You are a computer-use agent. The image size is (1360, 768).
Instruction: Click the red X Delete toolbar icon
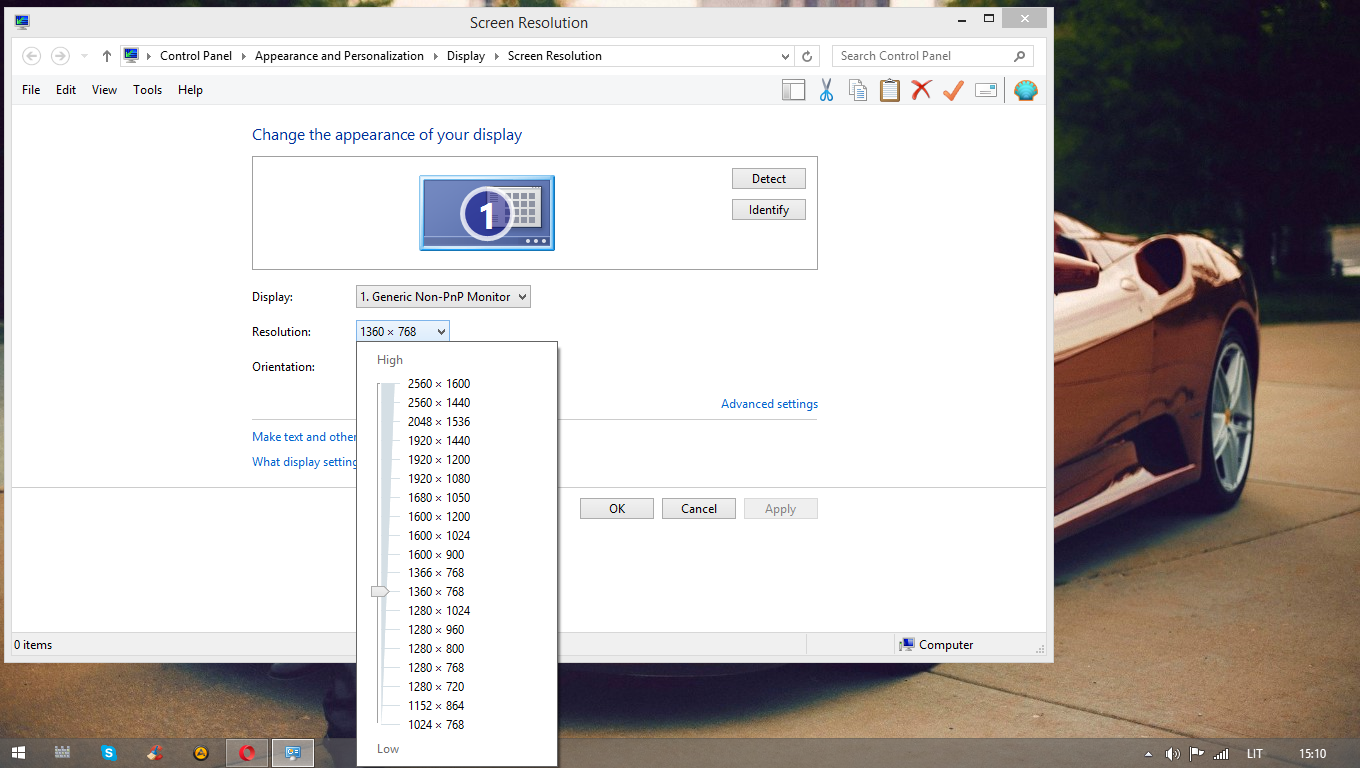click(x=921, y=90)
